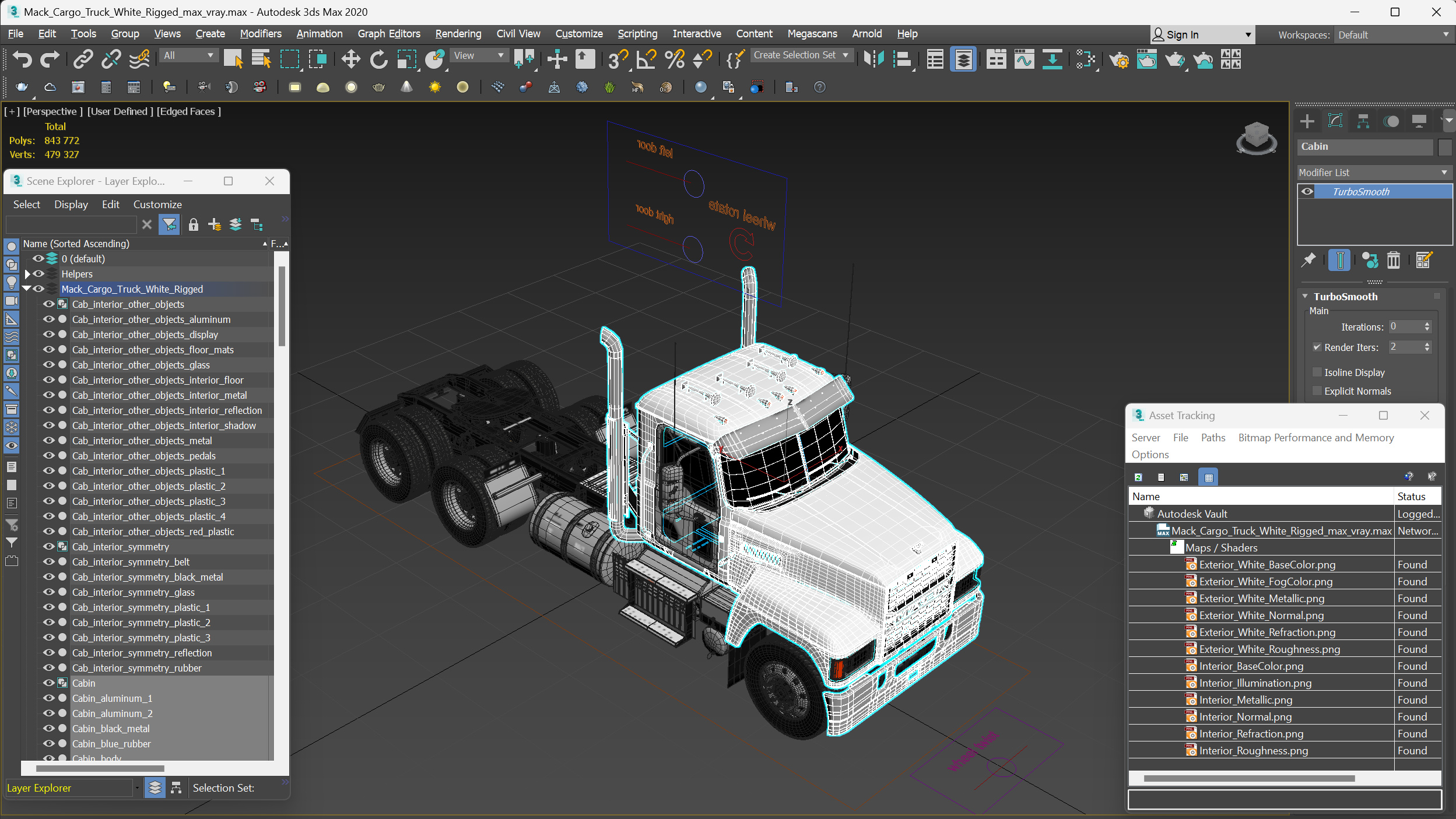Image resolution: width=1456 pixels, height=819 pixels.
Task: Hide Cab_interior_symmetry_belt object
Action: pos(49,561)
